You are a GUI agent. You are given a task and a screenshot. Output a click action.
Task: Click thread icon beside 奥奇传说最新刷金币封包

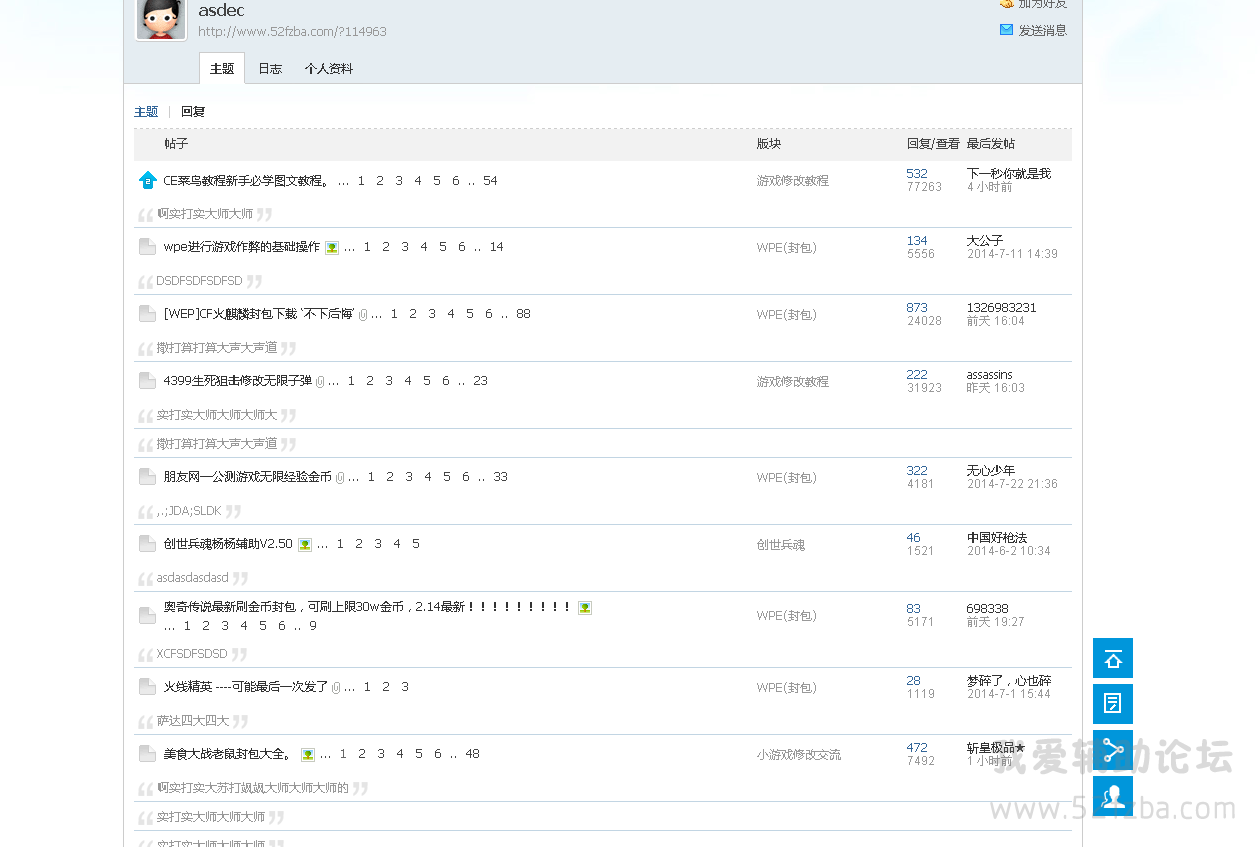(x=147, y=615)
